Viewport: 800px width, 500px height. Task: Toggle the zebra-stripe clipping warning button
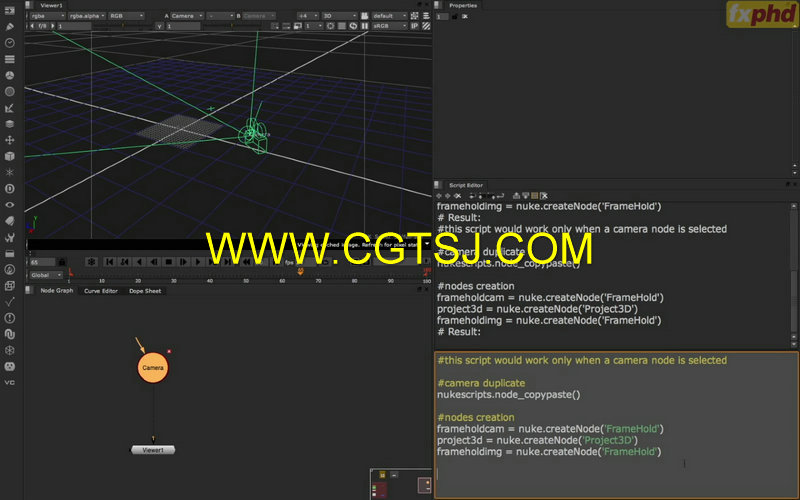(x=426, y=26)
